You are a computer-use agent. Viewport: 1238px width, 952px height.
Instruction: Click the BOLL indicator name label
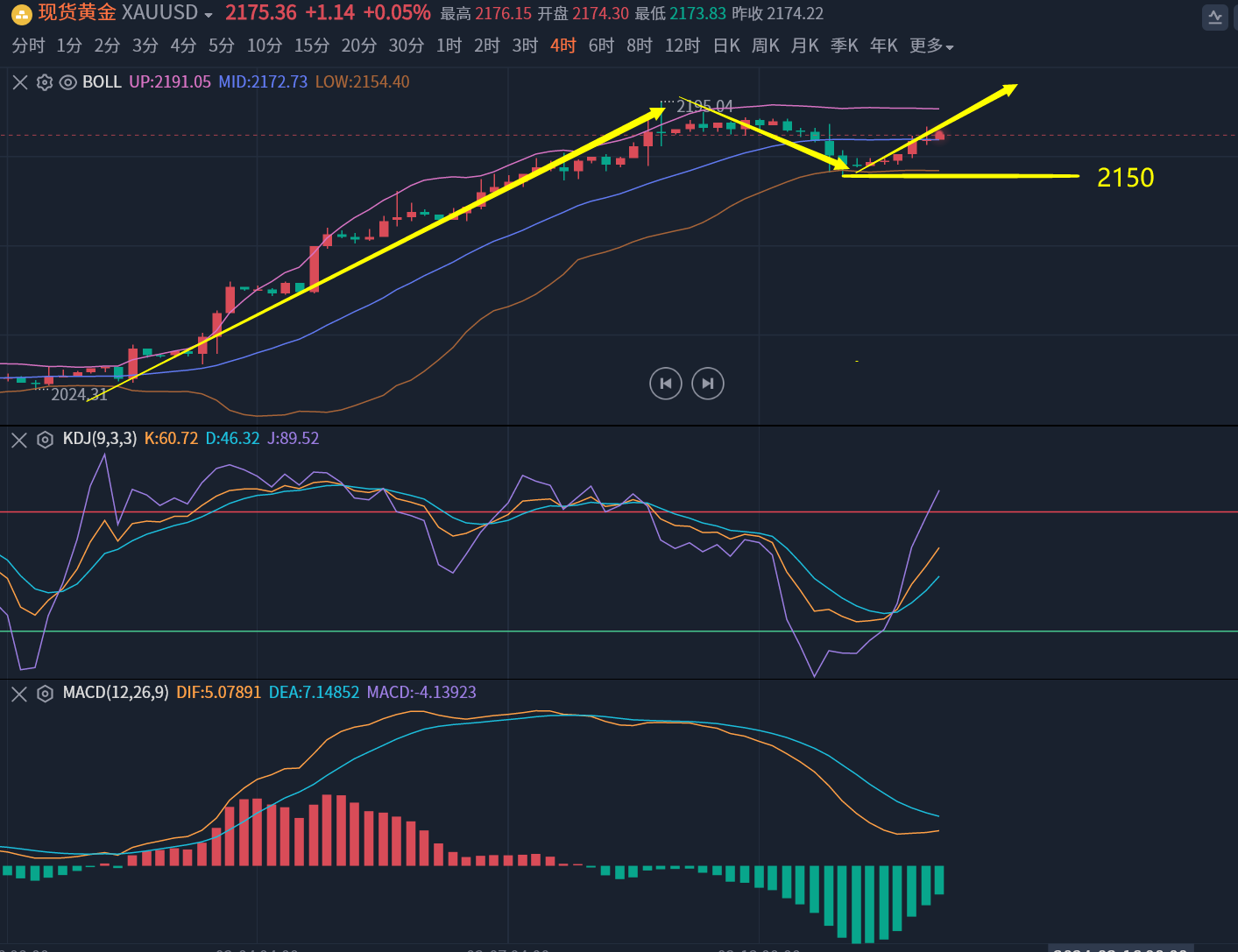click(x=102, y=82)
